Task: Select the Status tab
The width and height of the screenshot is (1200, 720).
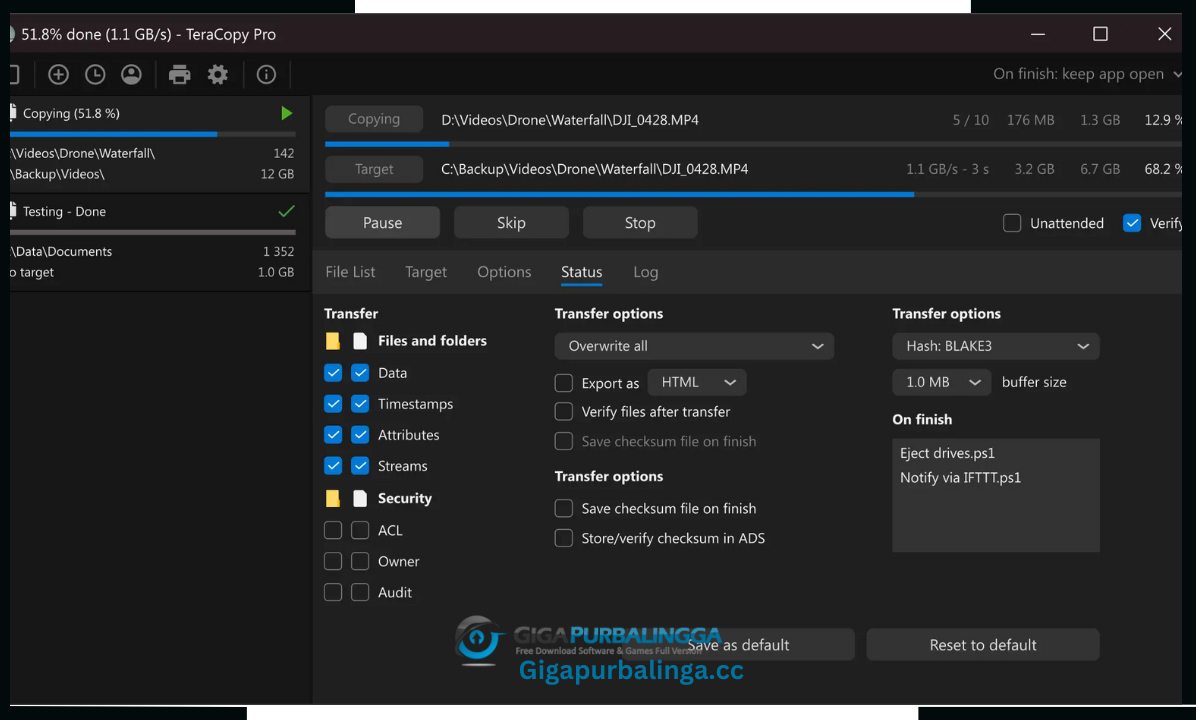Action: (582, 272)
